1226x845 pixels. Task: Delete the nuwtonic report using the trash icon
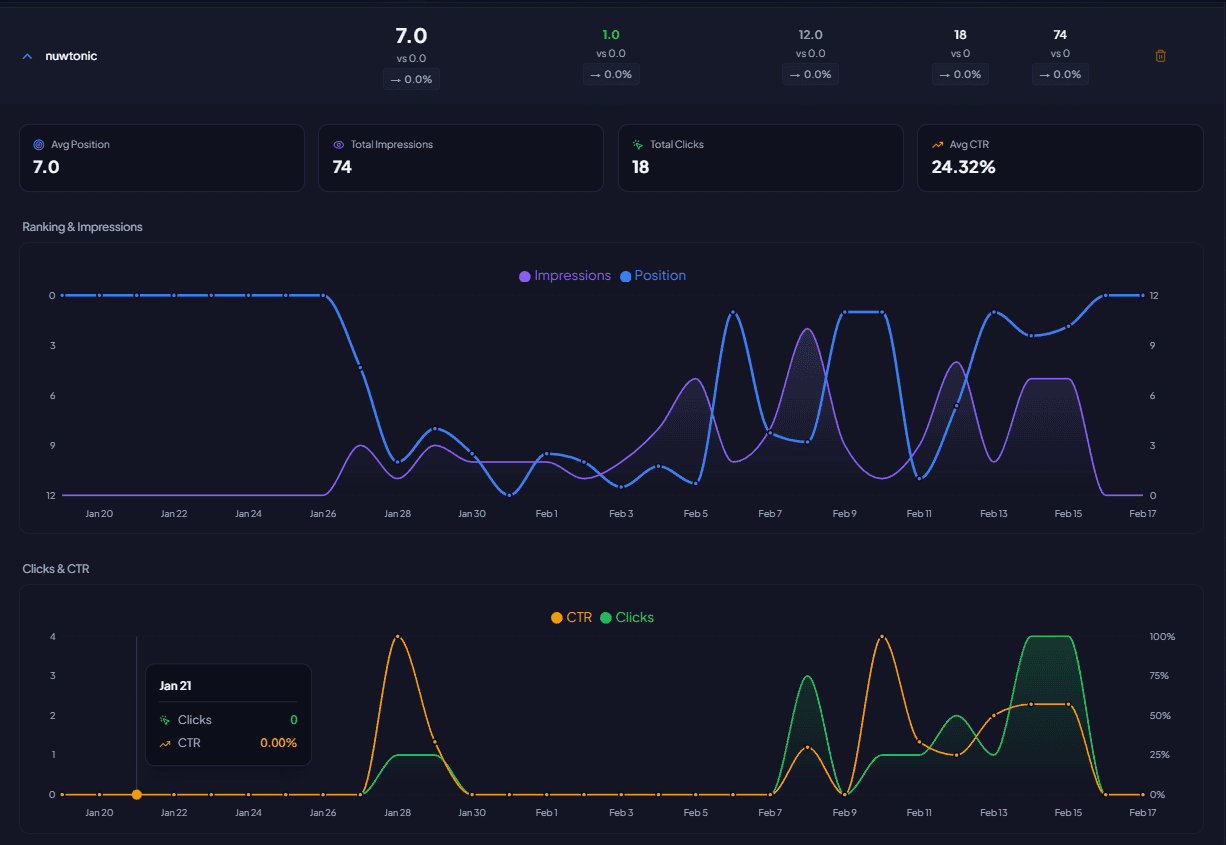pos(1160,56)
